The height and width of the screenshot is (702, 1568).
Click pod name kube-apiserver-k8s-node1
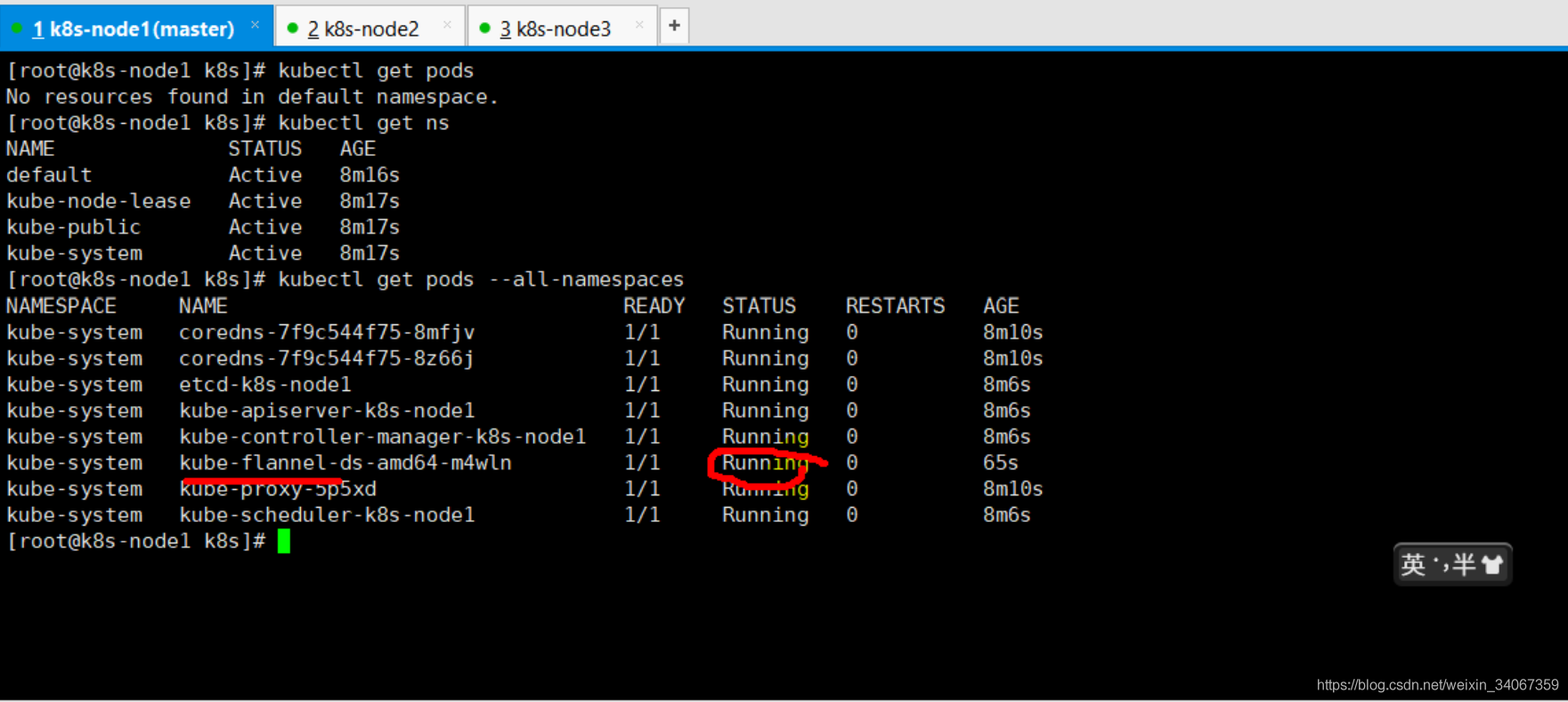coord(327,411)
